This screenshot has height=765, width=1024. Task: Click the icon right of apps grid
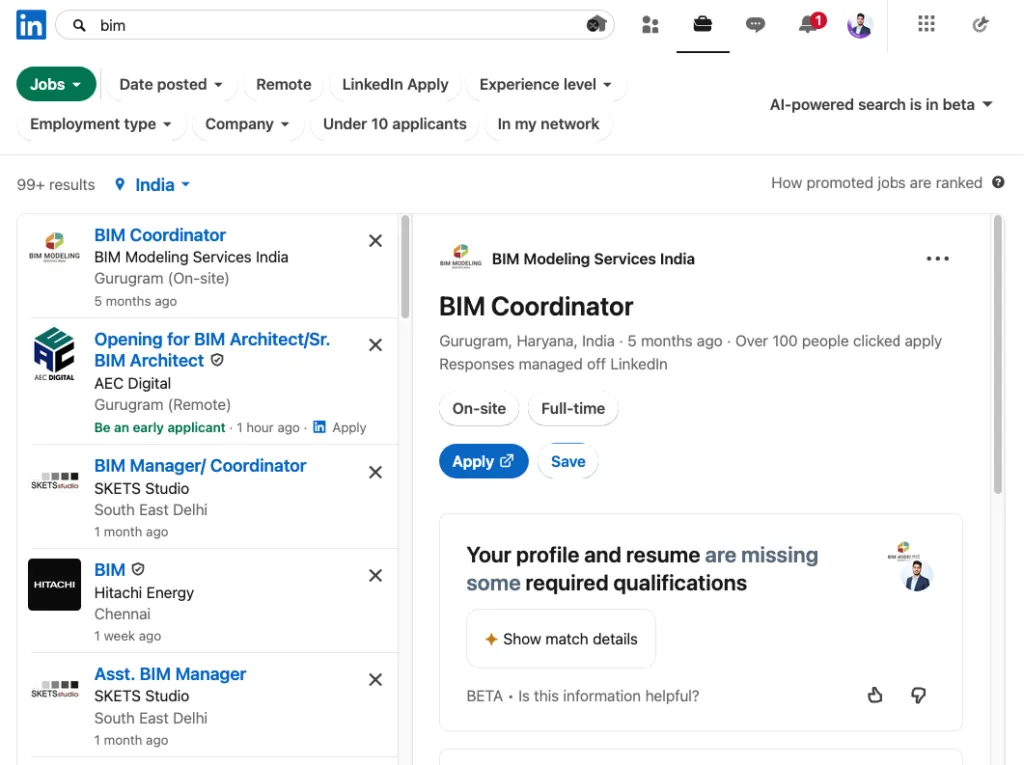pyautogui.click(x=980, y=25)
